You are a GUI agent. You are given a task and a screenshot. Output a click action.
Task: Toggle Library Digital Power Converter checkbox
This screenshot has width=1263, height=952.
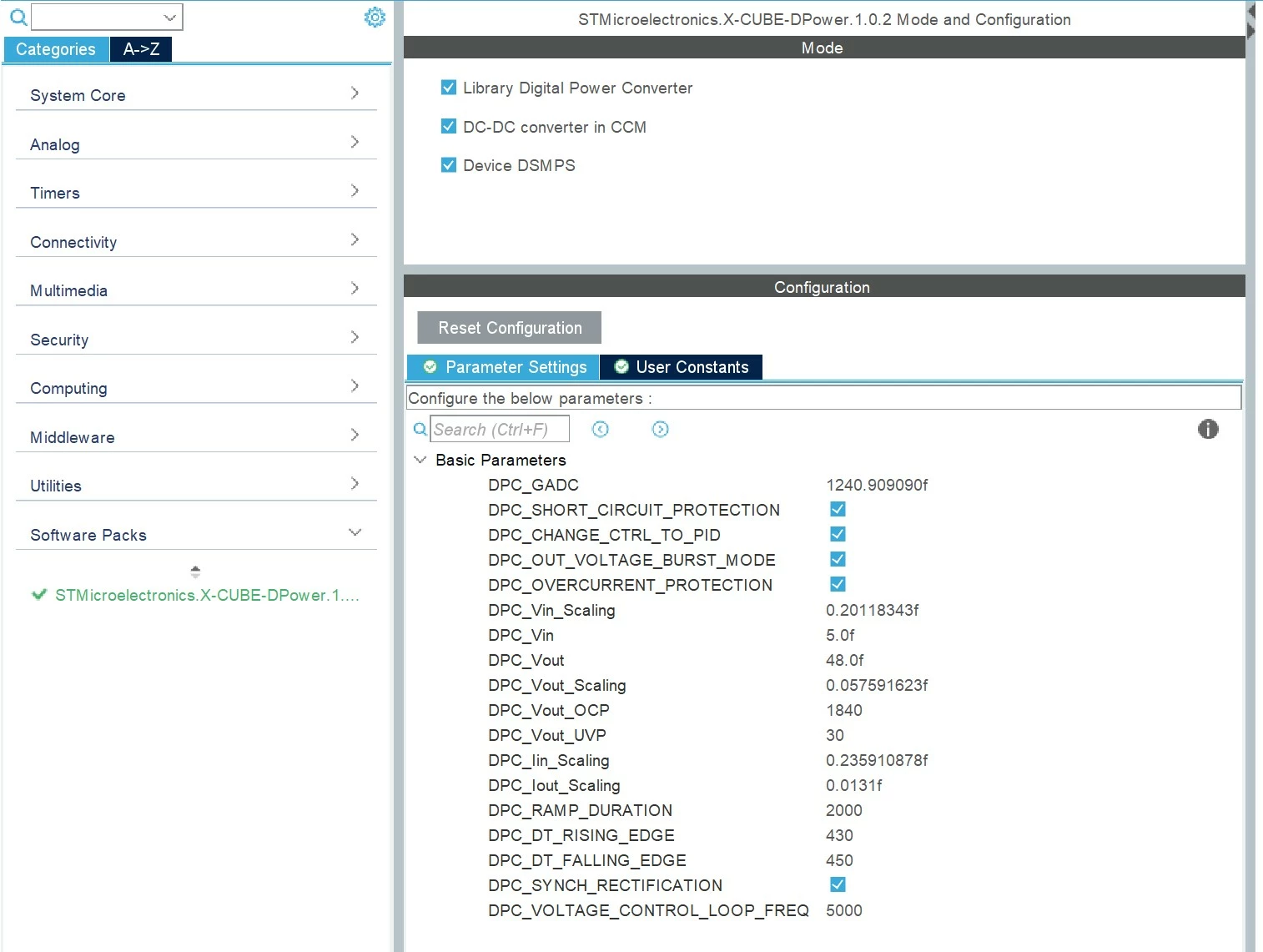pyautogui.click(x=449, y=88)
